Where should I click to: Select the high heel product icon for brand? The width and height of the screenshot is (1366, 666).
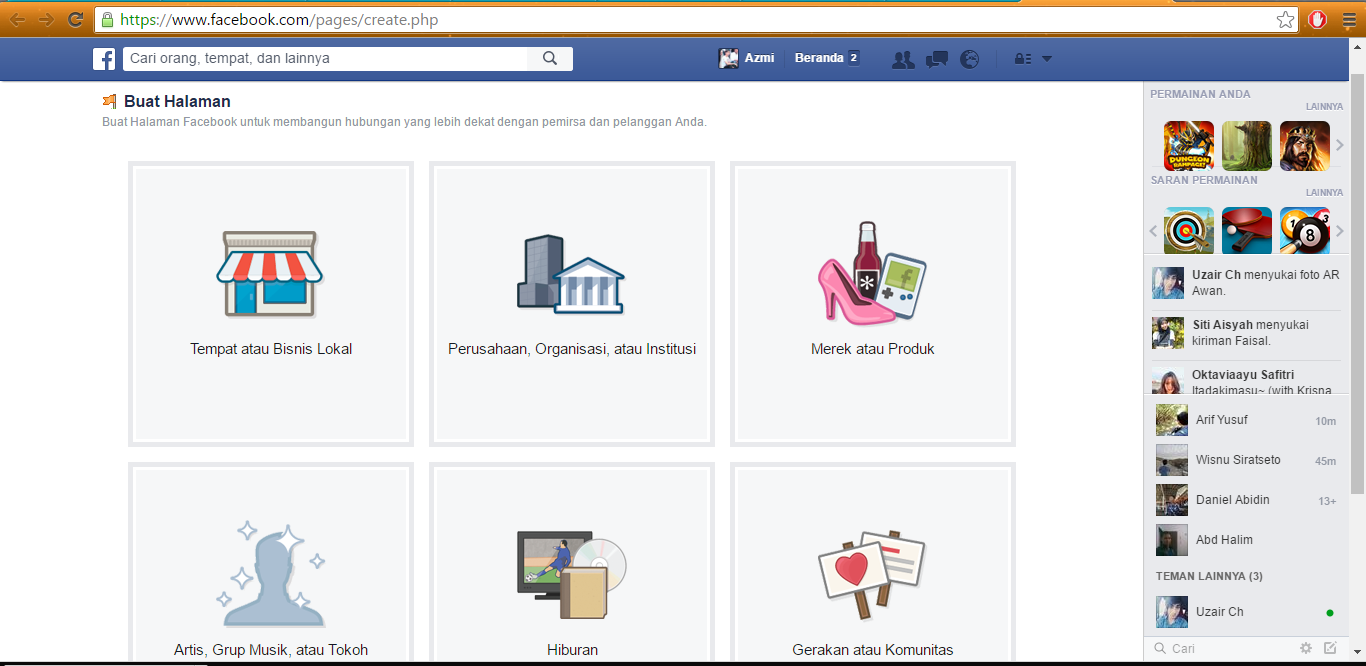872,274
